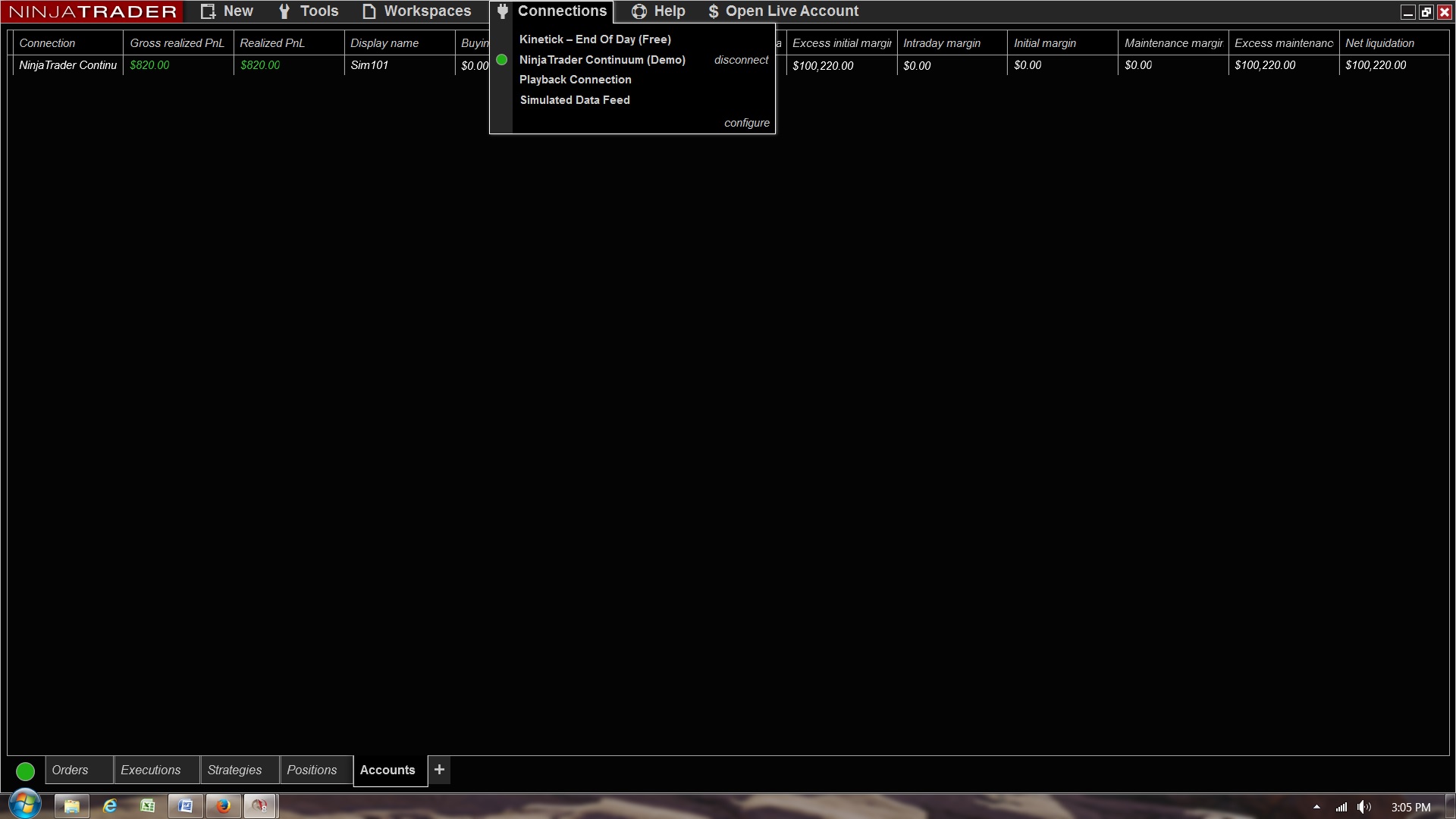Viewport: 1456px width, 819px height.
Task: Open Windows Start menu orb
Action: (x=24, y=805)
